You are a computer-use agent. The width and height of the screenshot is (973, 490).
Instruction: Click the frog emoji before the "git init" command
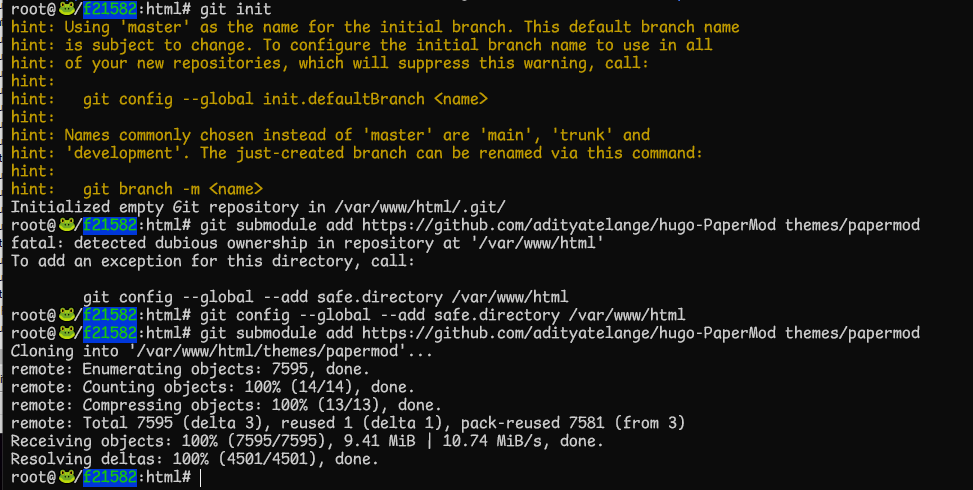coord(66,9)
